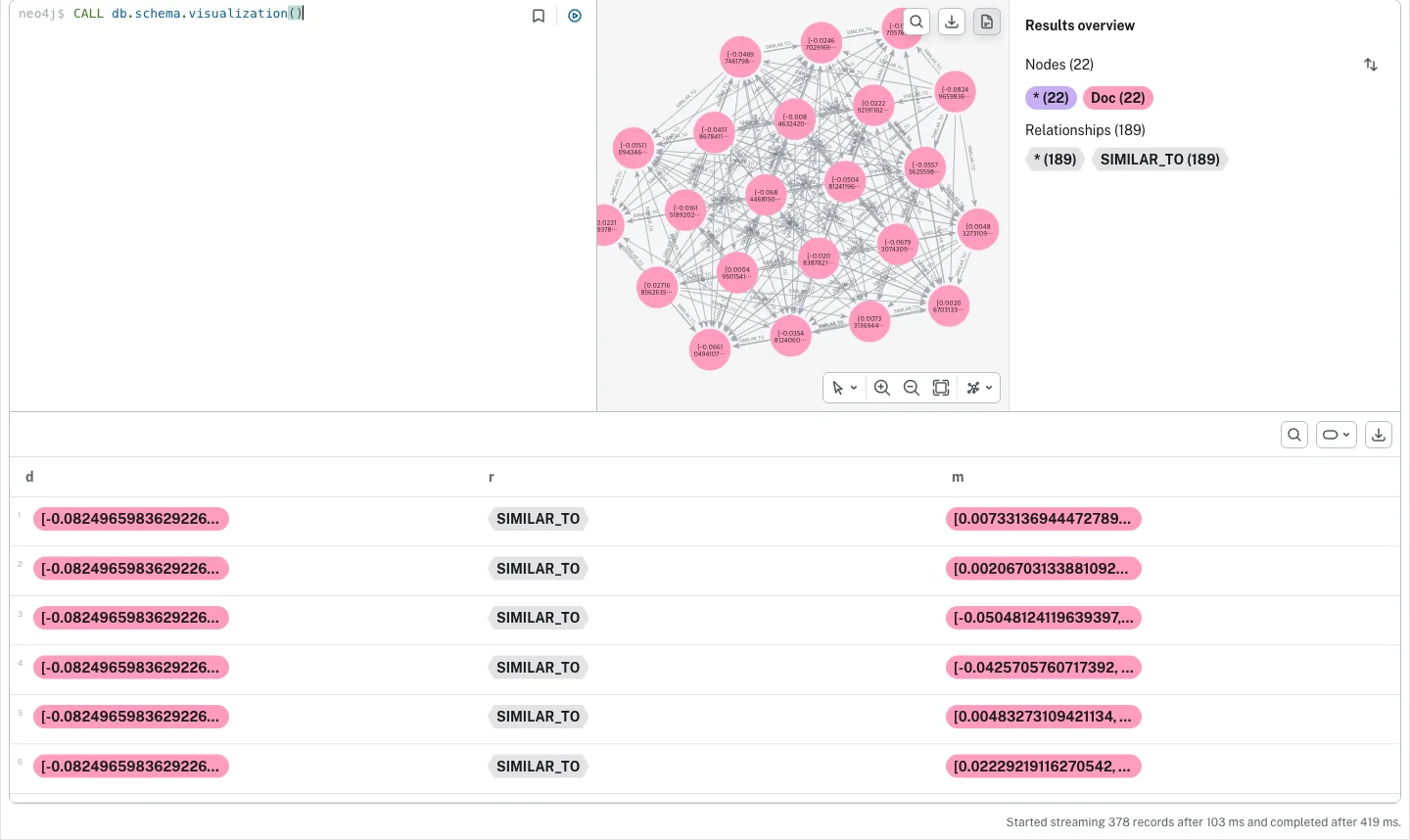The image size is (1410, 840).
Task: Select graph node [0.0073 3136944
Action: click(869, 321)
